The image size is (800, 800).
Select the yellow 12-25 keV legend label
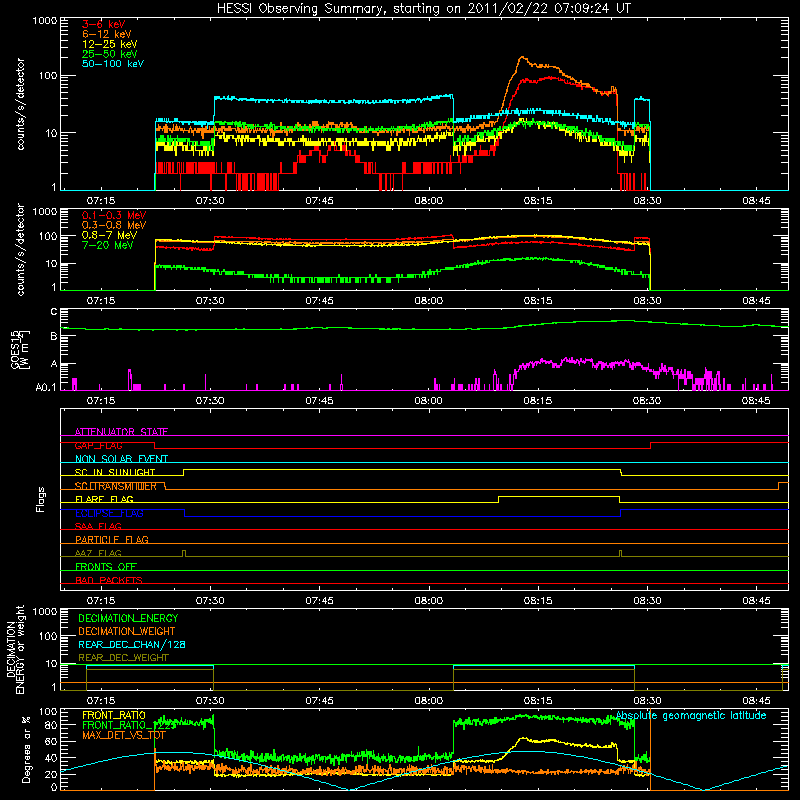(x=110, y=44)
